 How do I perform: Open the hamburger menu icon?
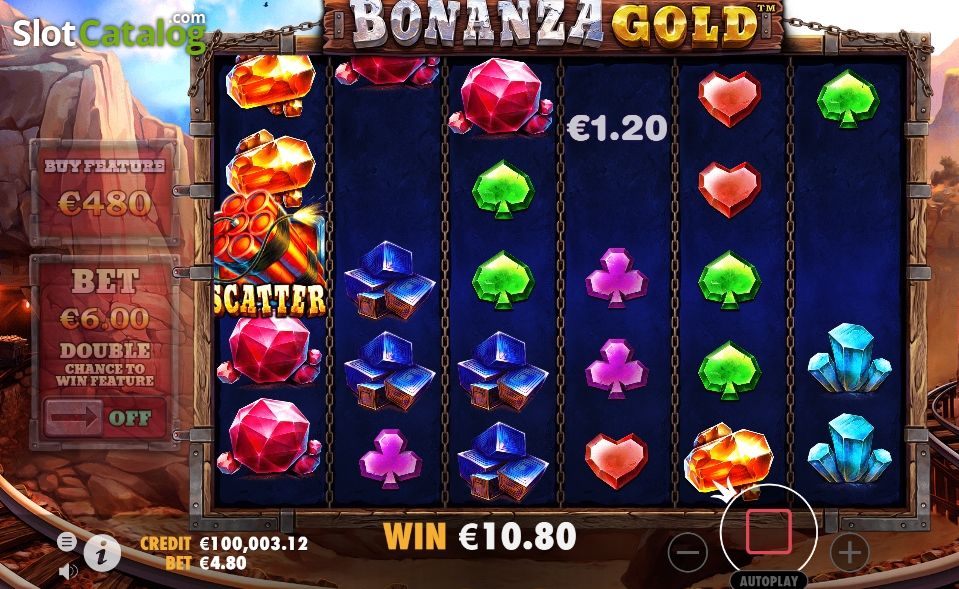[67, 541]
